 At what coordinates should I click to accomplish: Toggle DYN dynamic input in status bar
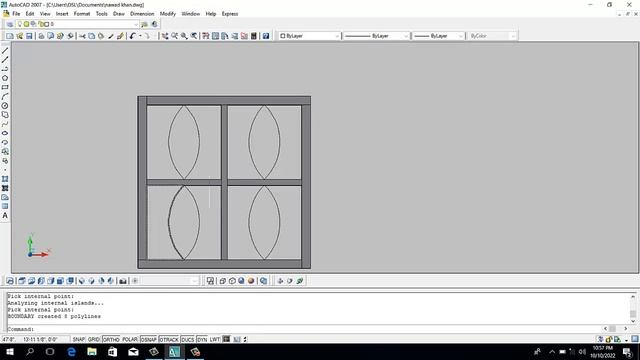[202, 339]
